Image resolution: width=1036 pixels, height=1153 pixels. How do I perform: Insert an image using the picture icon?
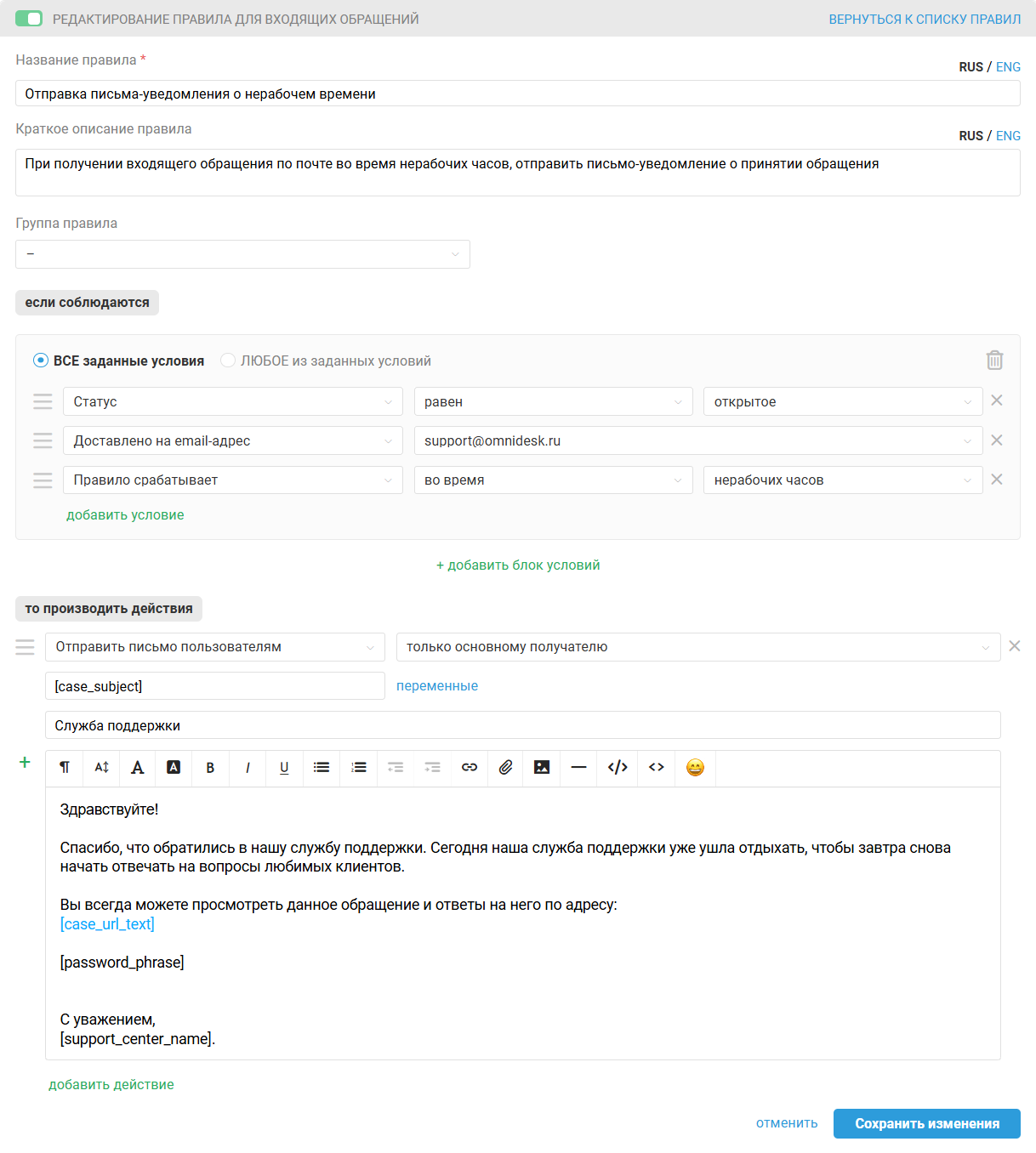tap(542, 768)
